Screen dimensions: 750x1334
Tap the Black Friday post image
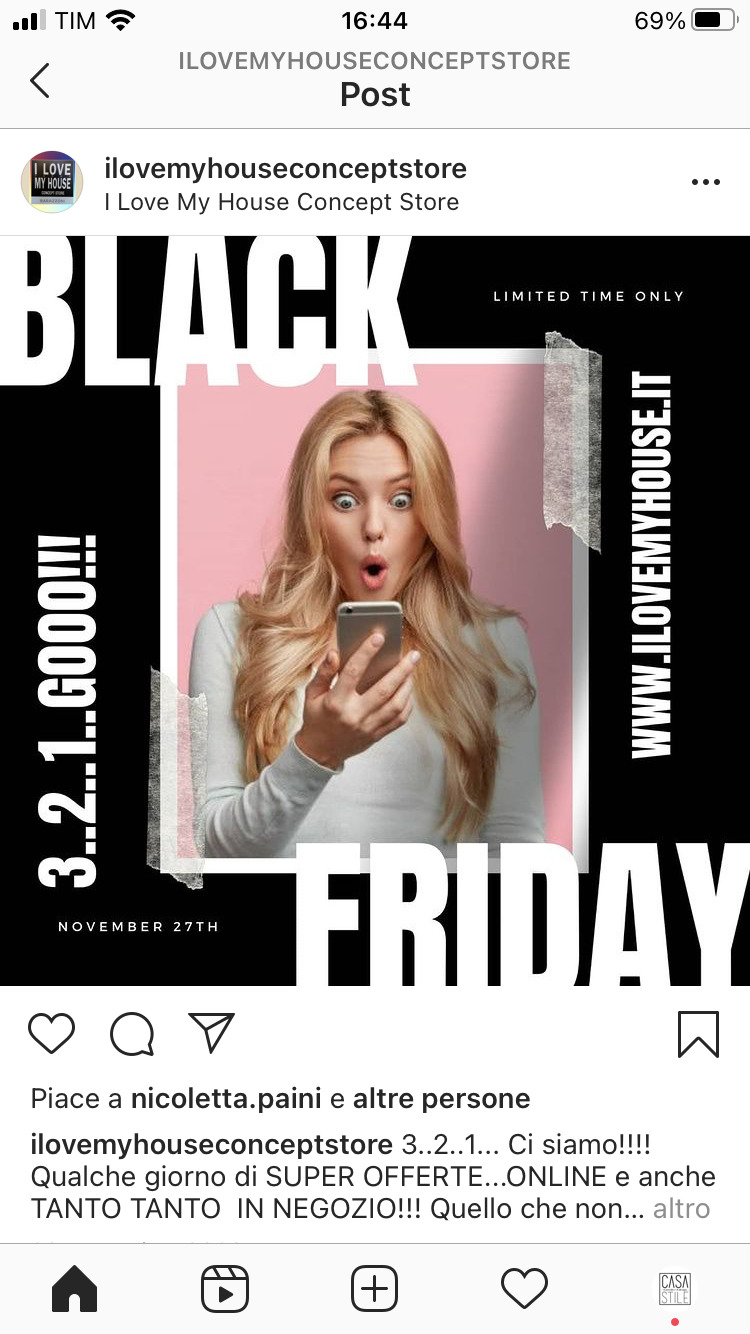tap(375, 610)
